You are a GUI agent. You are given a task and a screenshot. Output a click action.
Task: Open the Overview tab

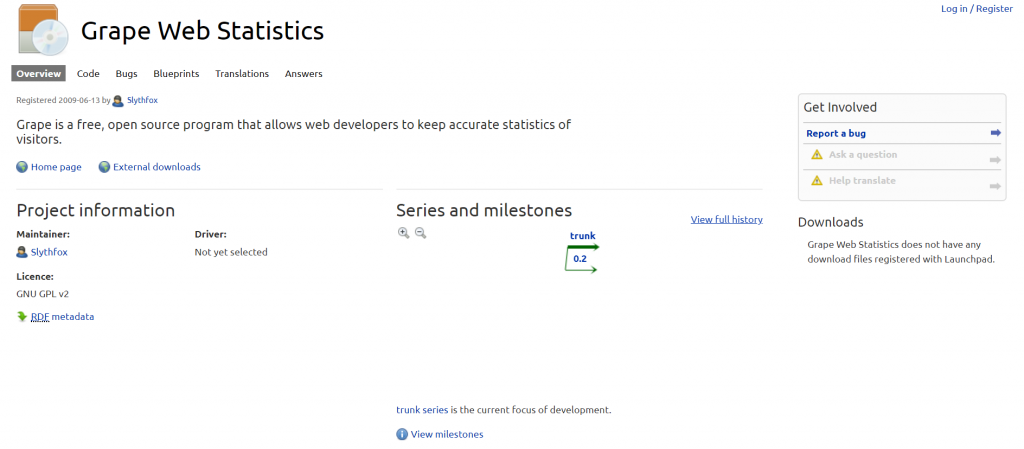tap(39, 74)
